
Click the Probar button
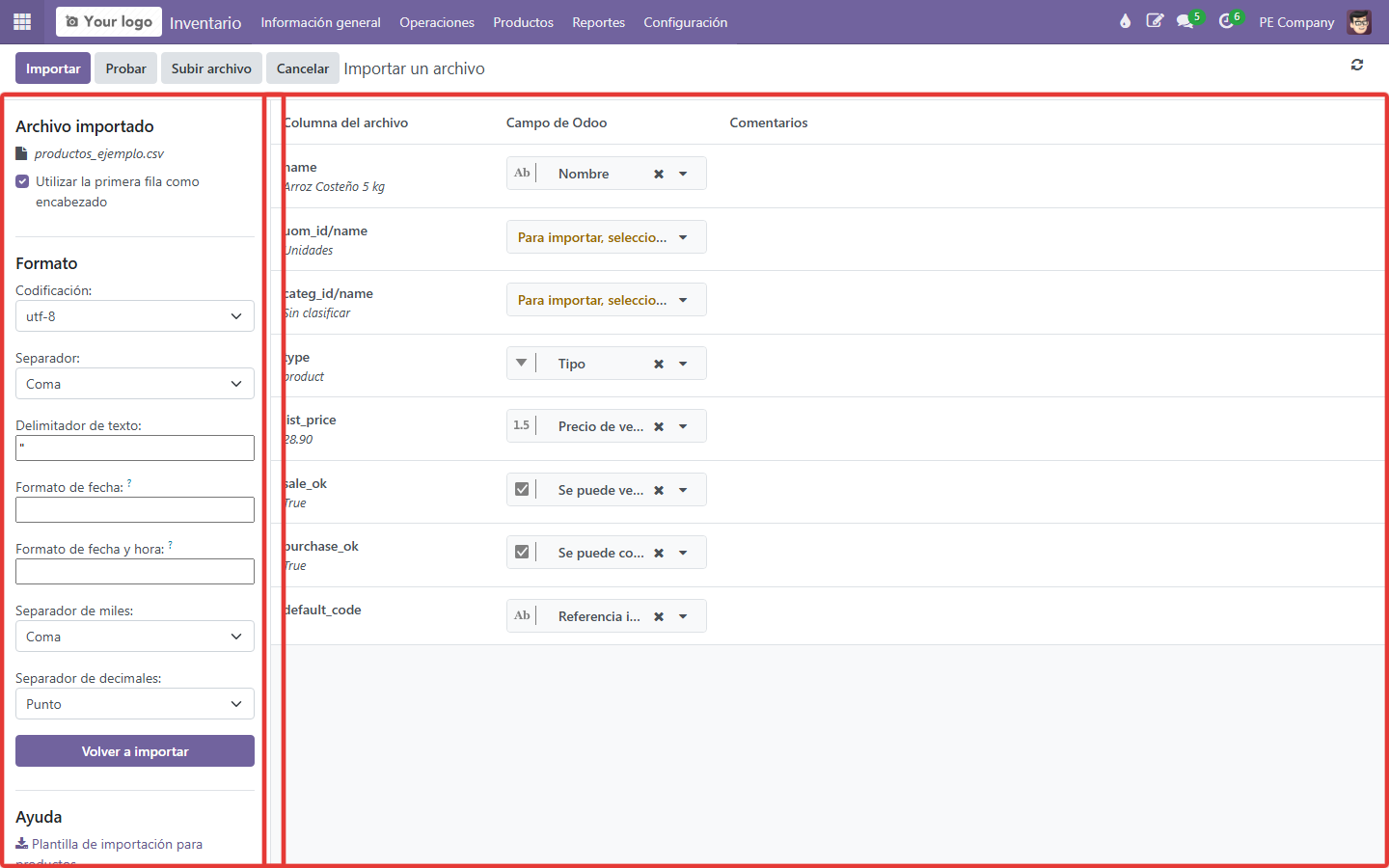click(126, 68)
